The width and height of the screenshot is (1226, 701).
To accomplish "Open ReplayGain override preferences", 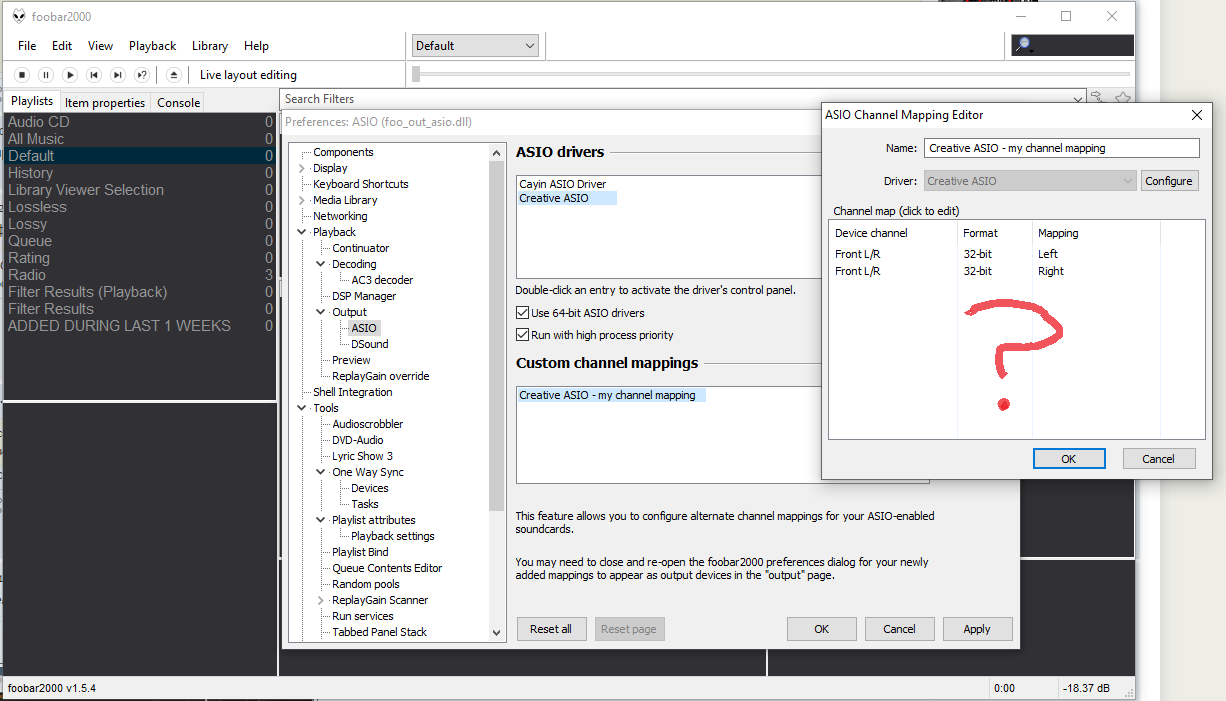I will (381, 376).
